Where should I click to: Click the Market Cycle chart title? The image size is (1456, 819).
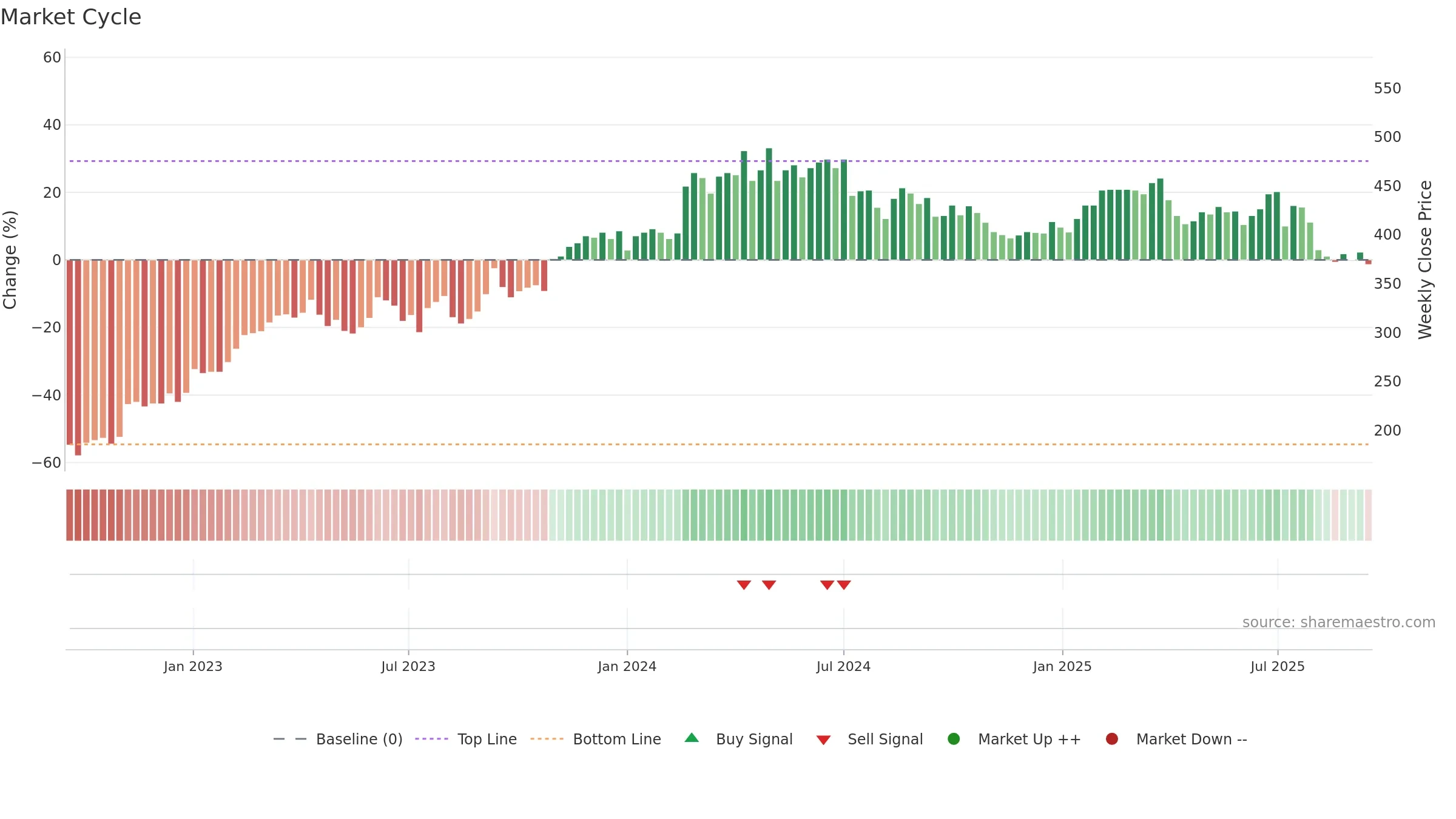[x=71, y=17]
